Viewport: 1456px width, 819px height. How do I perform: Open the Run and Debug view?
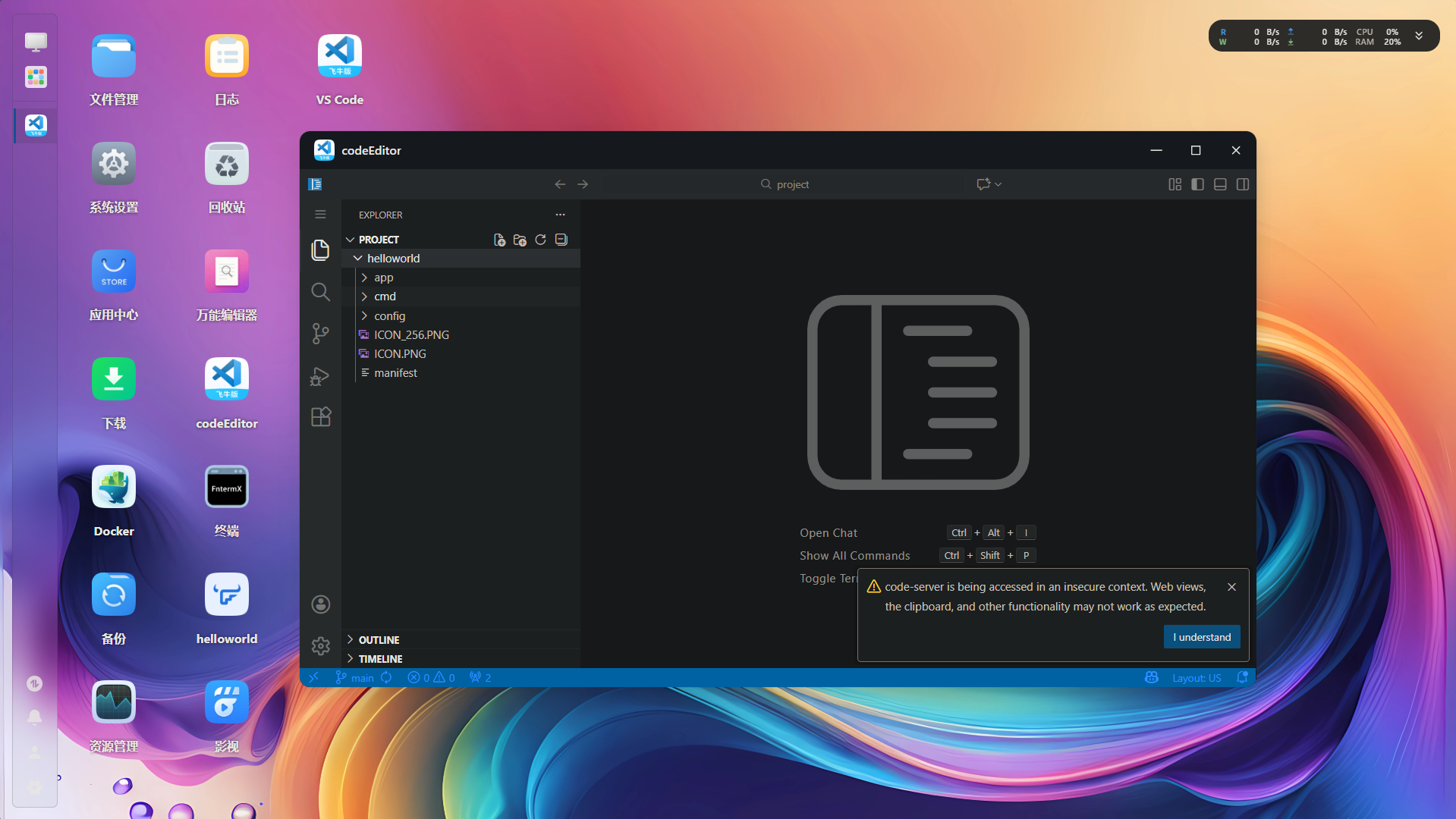tap(320, 376)
